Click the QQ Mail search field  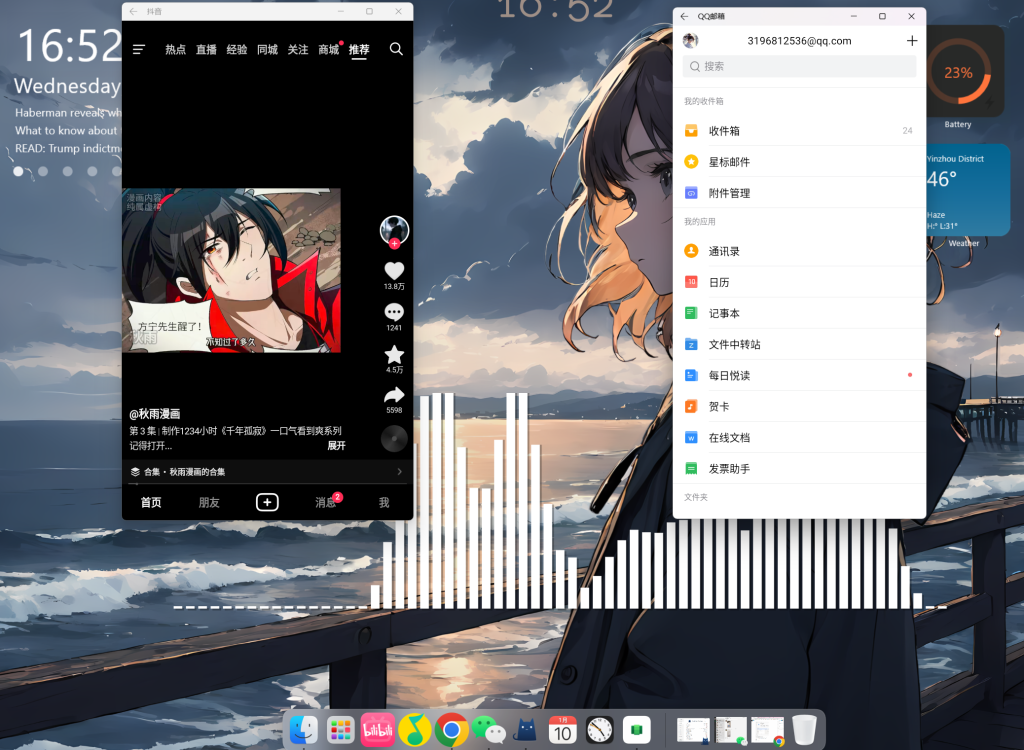point(798,66)
